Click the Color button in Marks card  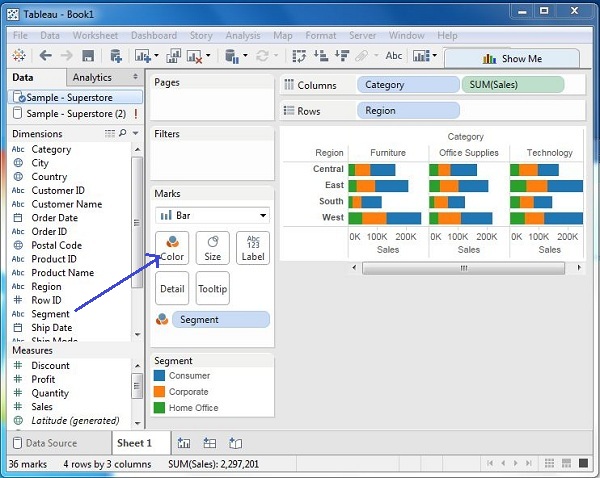click(x=173, y=248)
